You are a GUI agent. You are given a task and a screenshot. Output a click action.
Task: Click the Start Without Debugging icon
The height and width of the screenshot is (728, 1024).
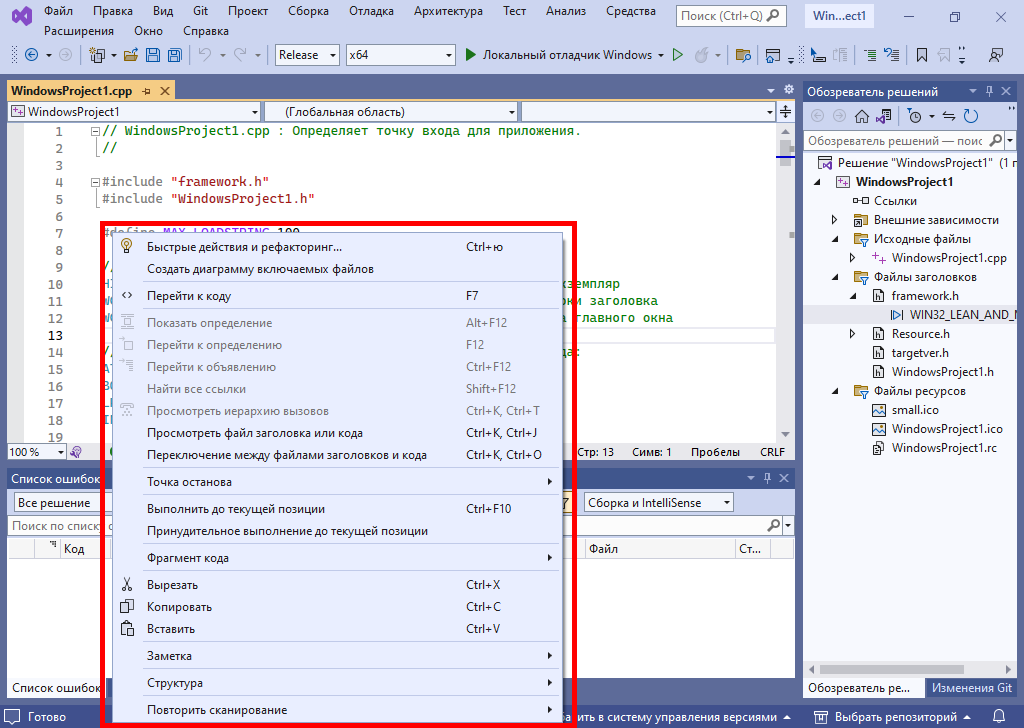(x=677, y=55)
